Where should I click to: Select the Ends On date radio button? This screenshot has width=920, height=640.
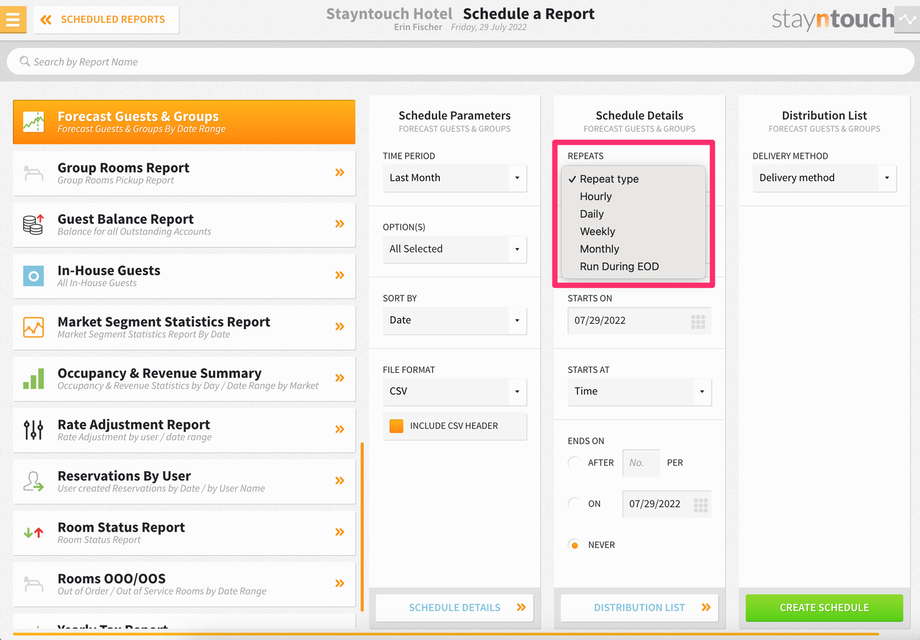tap(574, 504)
